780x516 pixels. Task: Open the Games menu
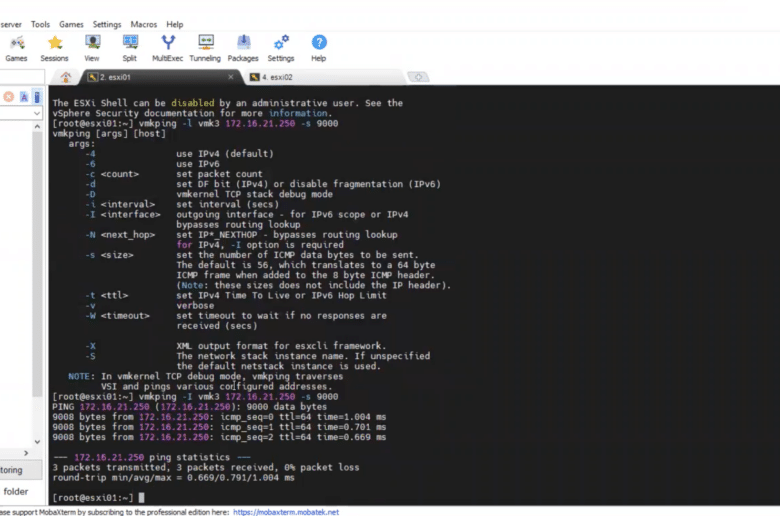click(71, 24)
